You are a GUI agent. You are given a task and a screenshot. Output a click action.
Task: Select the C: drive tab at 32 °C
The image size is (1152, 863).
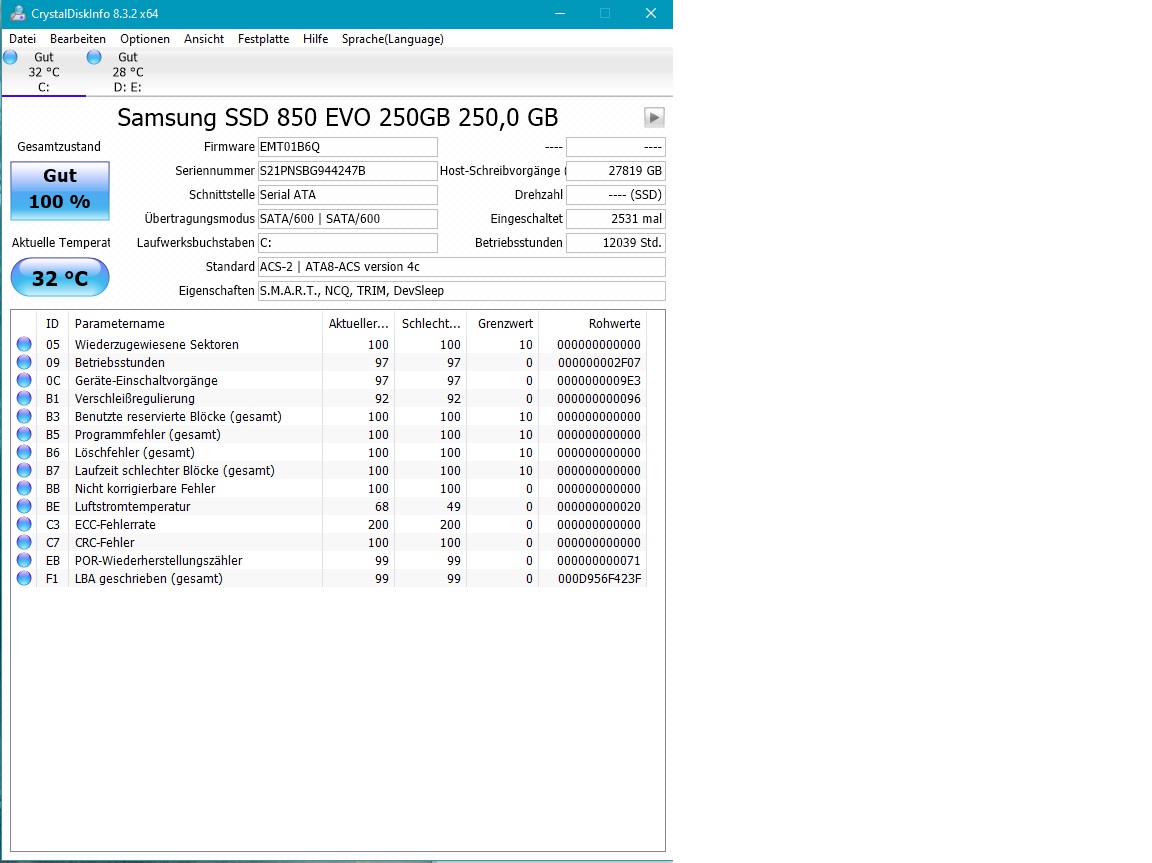(43, 72)
